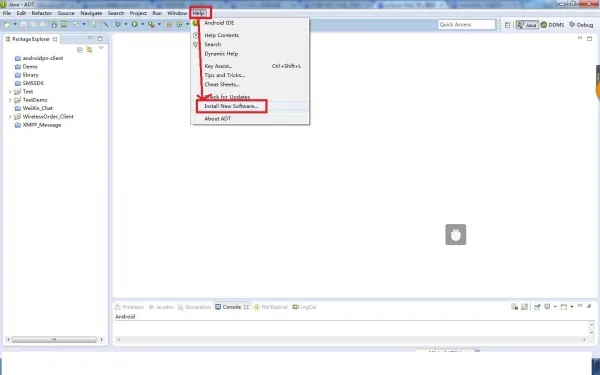Click the Run External Tools icon
Screen dimensions: 600x375
[151, 24]
